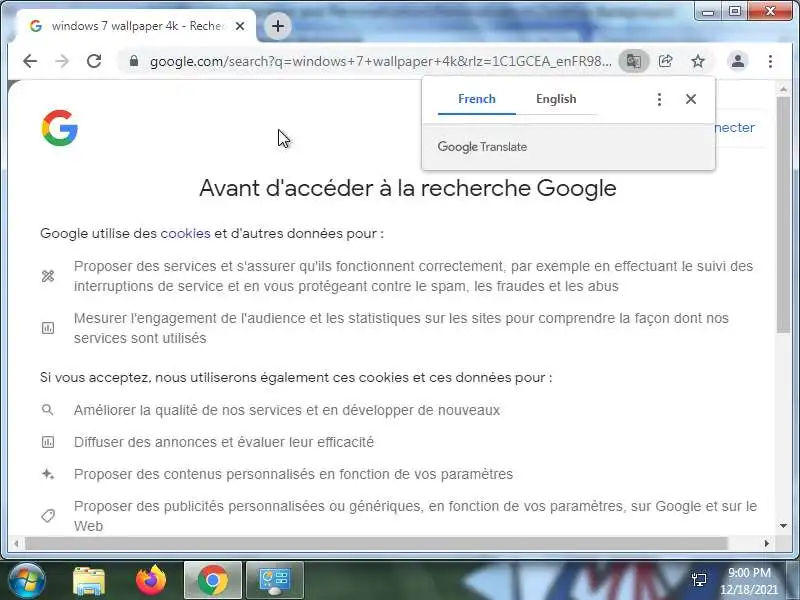Open translate popup options menu
Viewport: 800px width, 600px height.
[659, 99]
